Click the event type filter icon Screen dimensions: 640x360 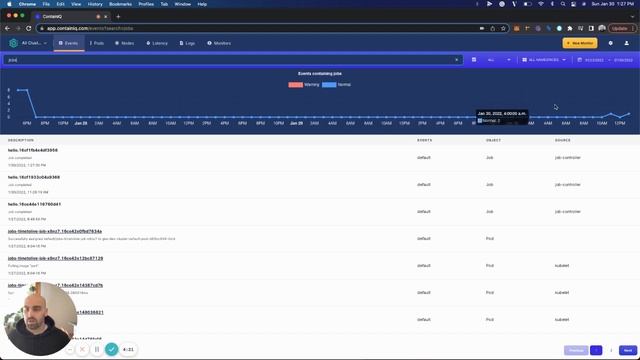click(x=474, y=60)
